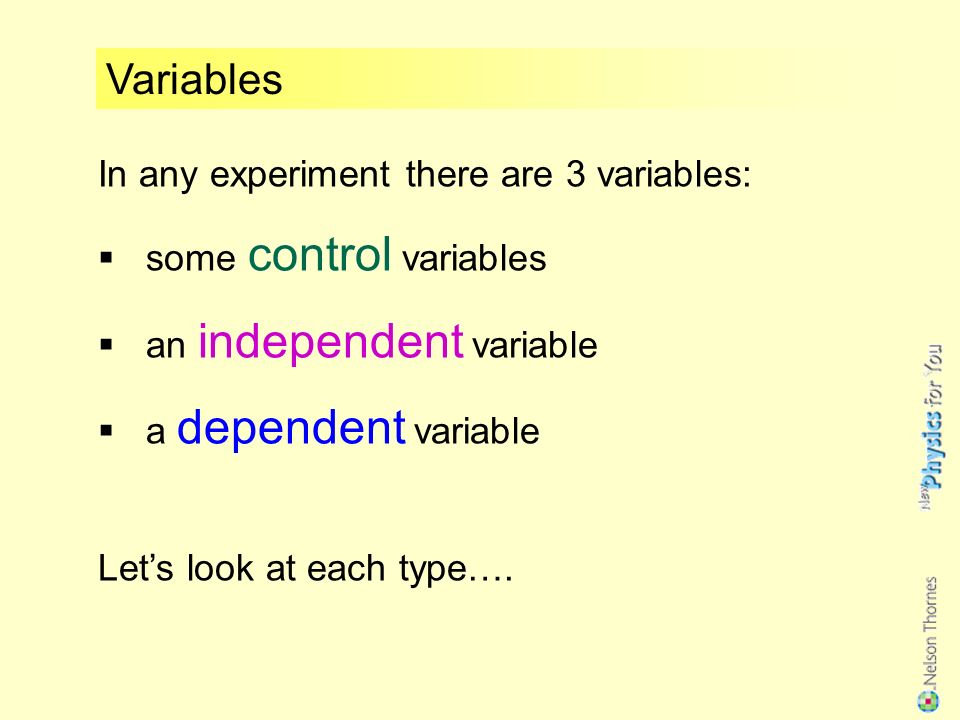Click the word some in first bullet
The width and height of the screenshot is (960, 720).
tap(190, 260)
